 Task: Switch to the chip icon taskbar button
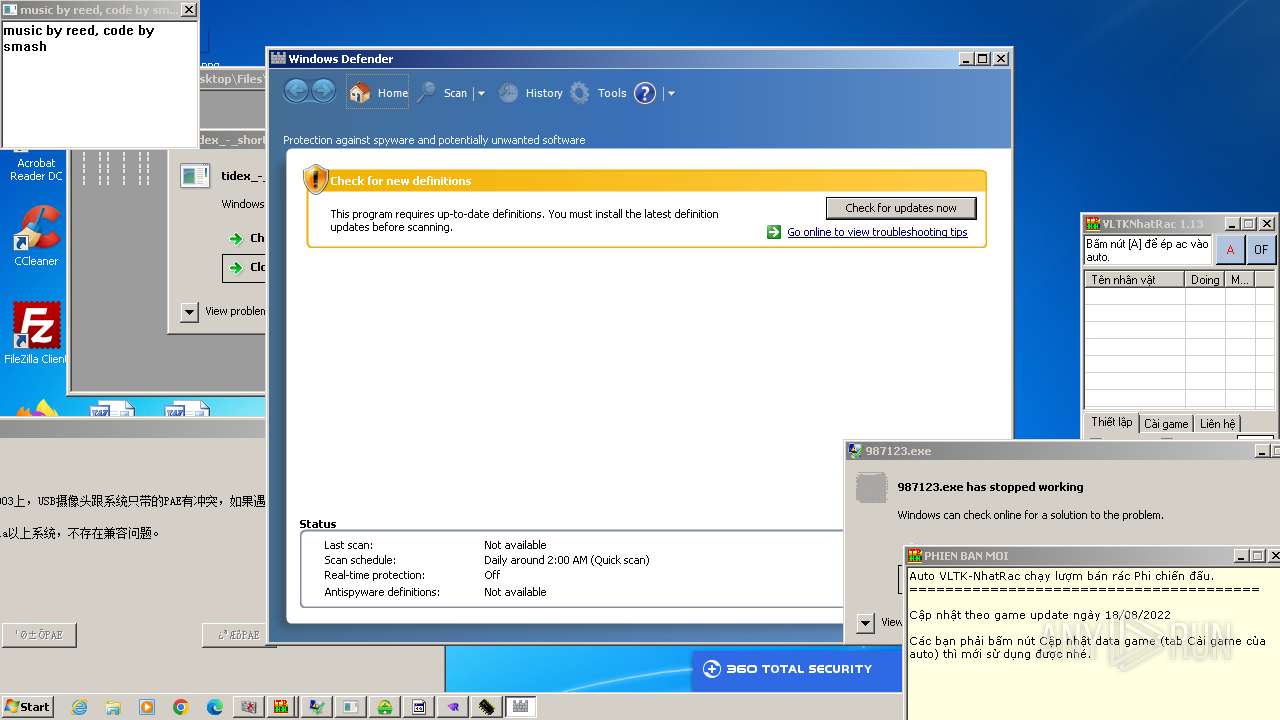(x=487, y=707)
